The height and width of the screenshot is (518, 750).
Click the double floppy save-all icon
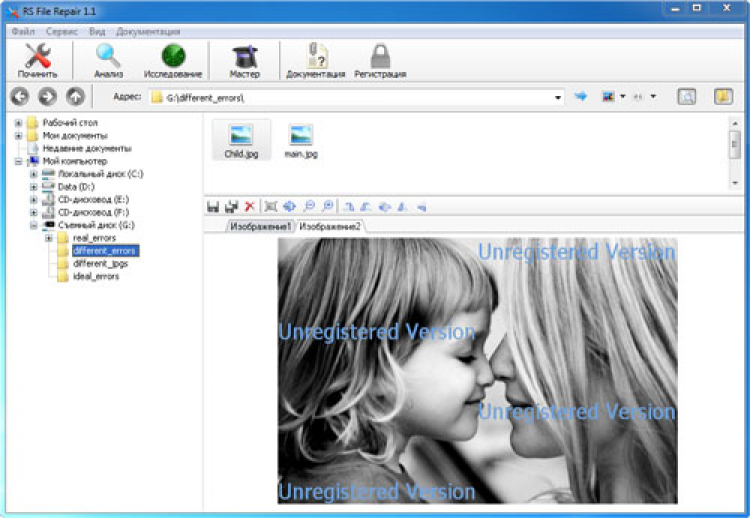tap(232, 207)
